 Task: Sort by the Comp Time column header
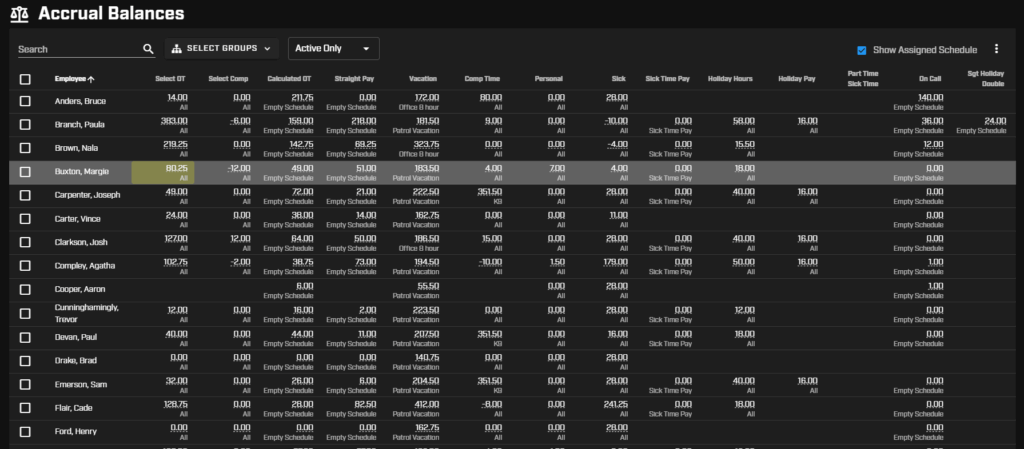482,79
